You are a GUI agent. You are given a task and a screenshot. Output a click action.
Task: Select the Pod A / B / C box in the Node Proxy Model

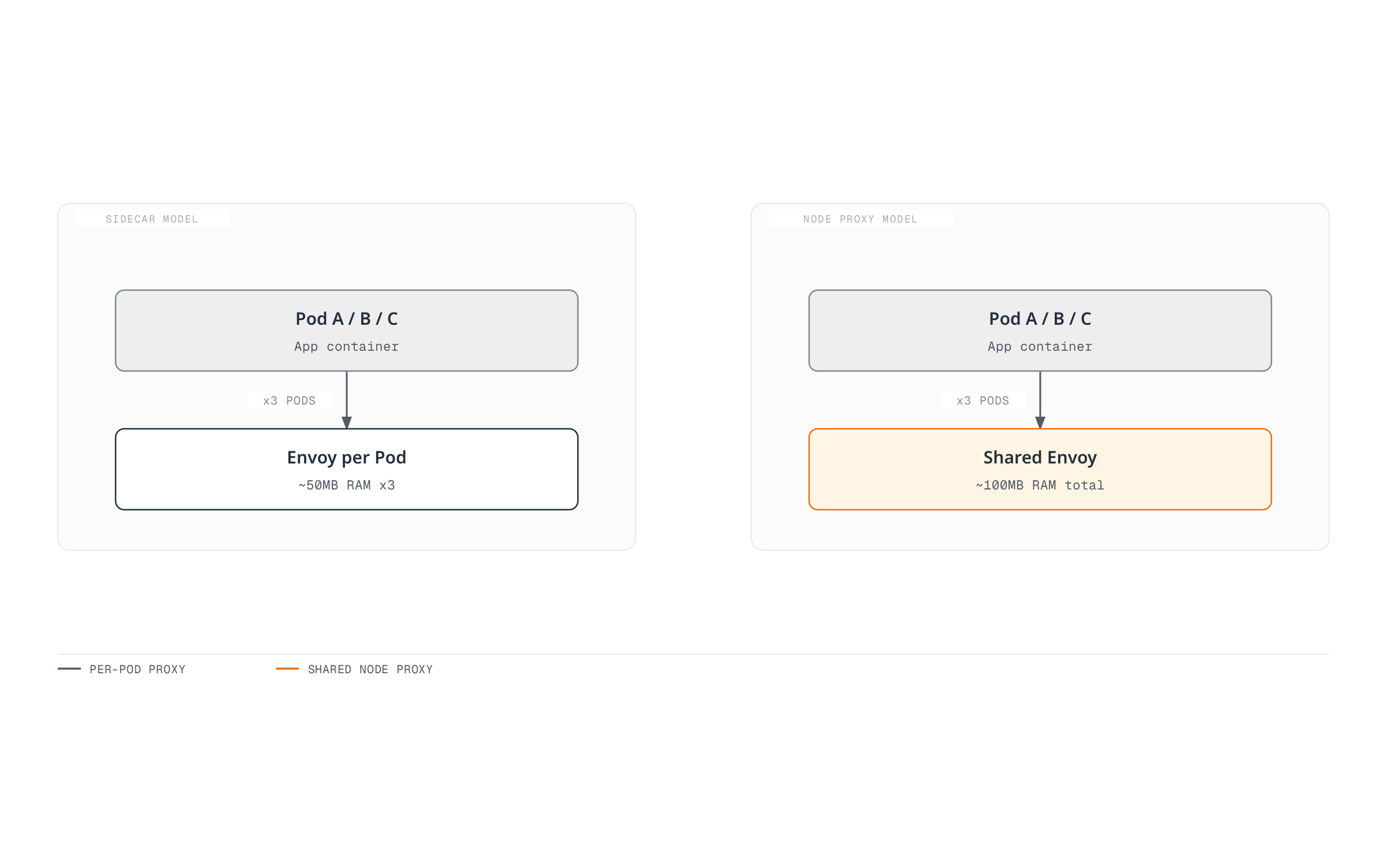coord(1040,331)
